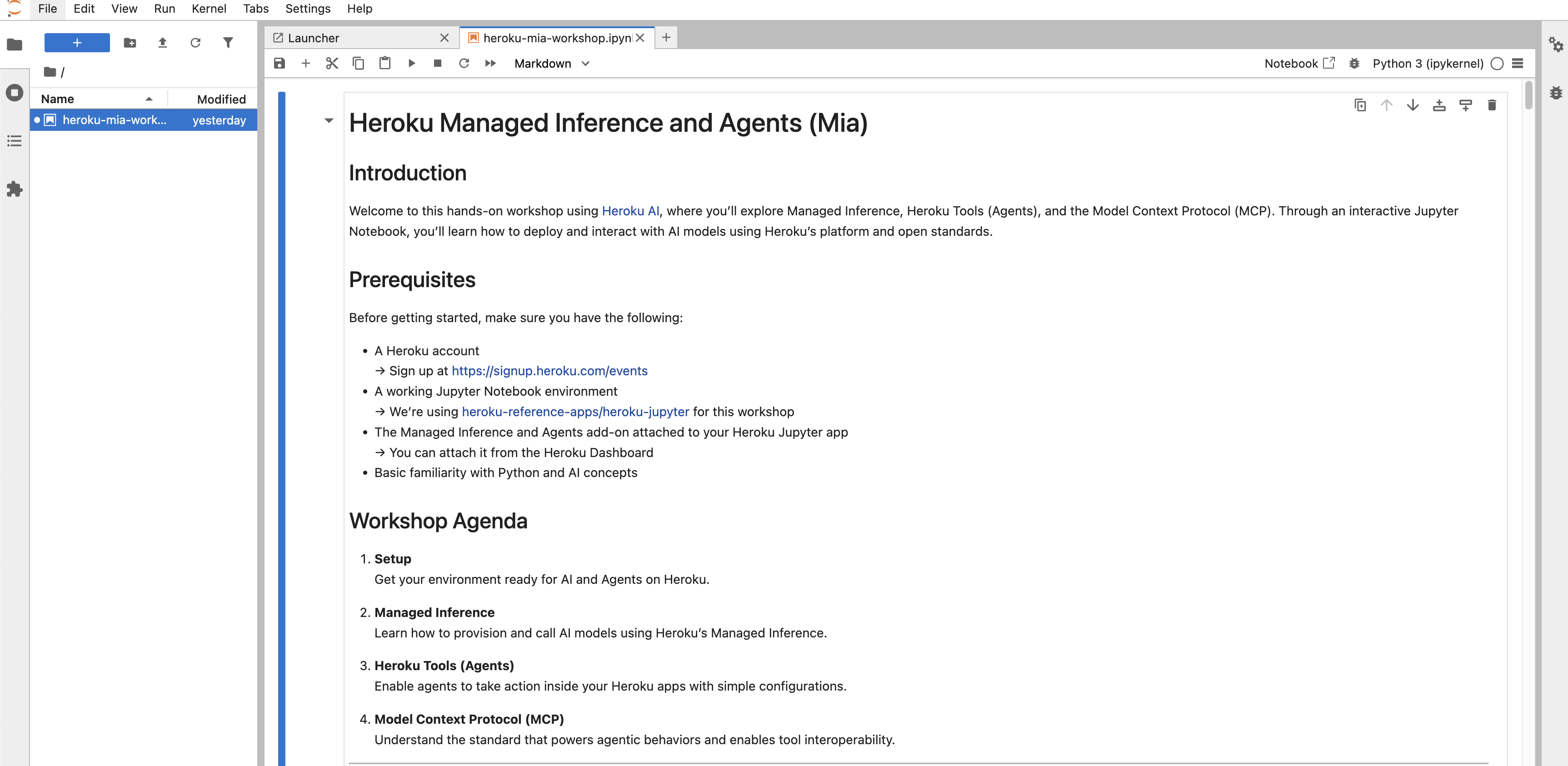Open the Kernel menu
Viewport: 1568px width, 766px height.
209,9
